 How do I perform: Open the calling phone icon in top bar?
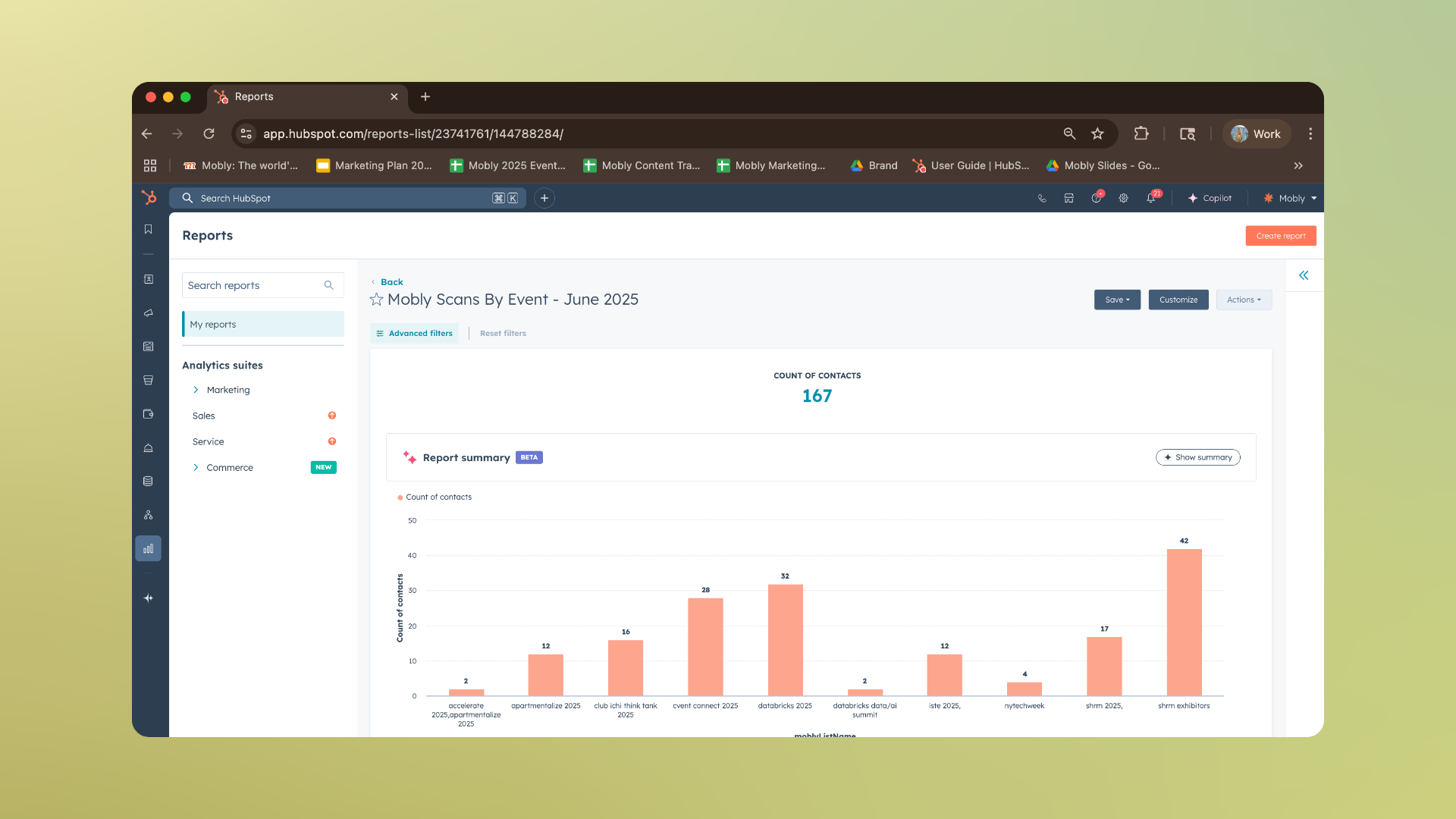(x=1041, y=198)
